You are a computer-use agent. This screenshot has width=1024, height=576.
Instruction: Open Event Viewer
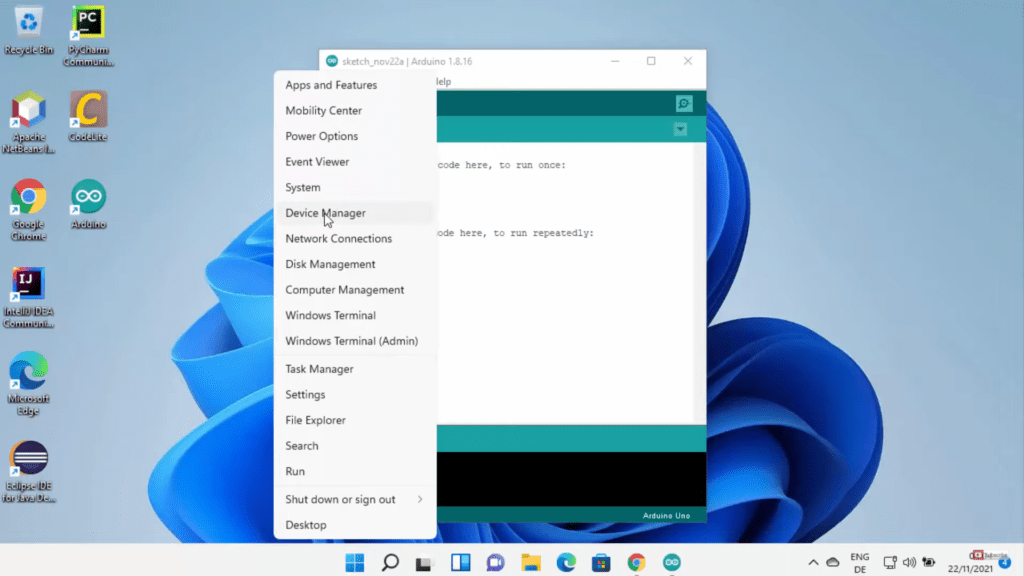[x=355, y=161]
